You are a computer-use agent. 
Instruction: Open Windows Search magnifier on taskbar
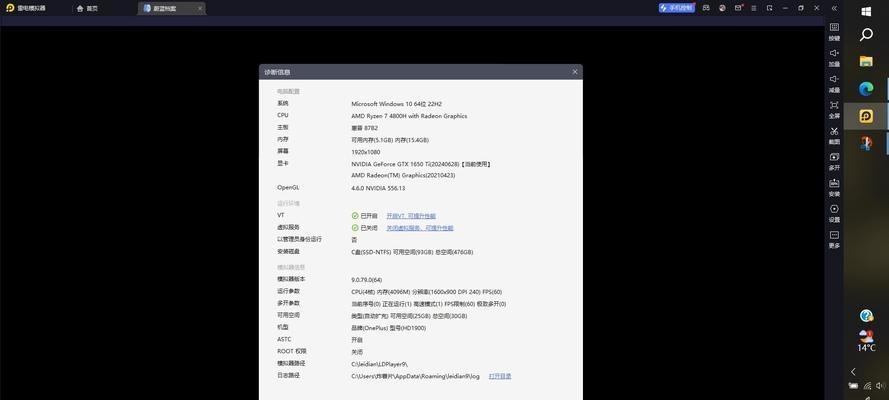click(x=866, y=35)
